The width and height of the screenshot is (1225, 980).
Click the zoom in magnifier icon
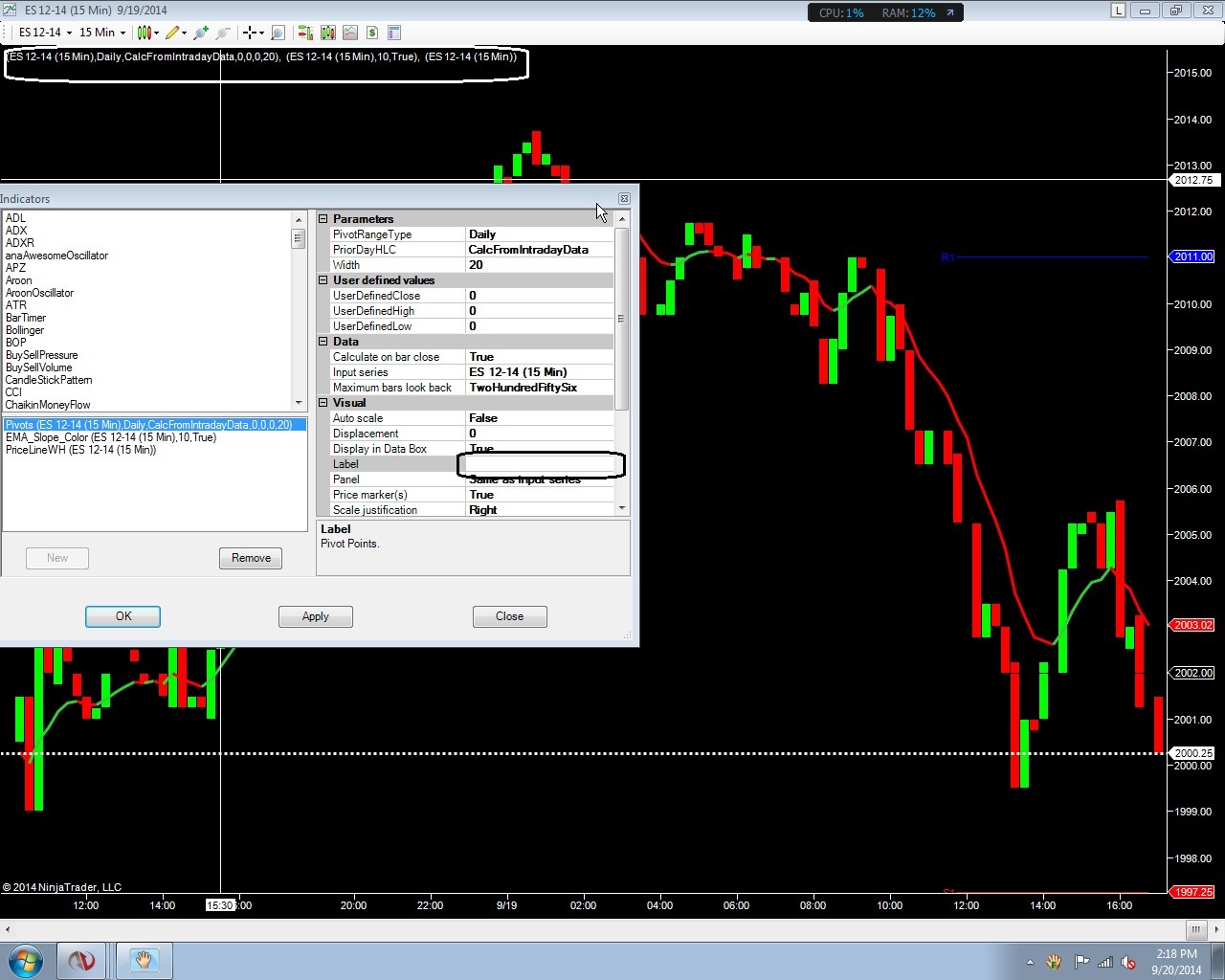pos(201,33)
